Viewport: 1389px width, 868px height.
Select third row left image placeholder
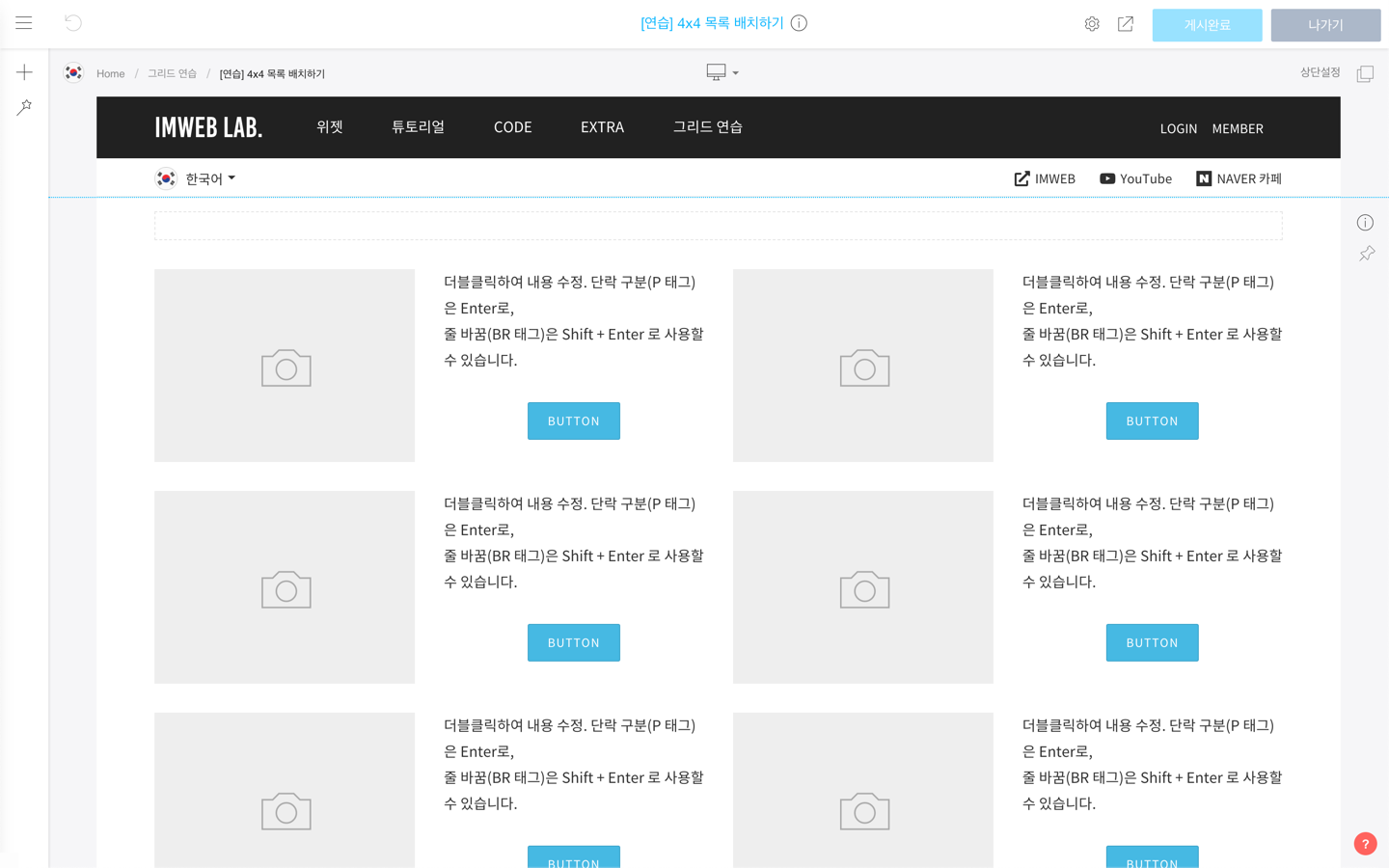[x=285, y=790]
